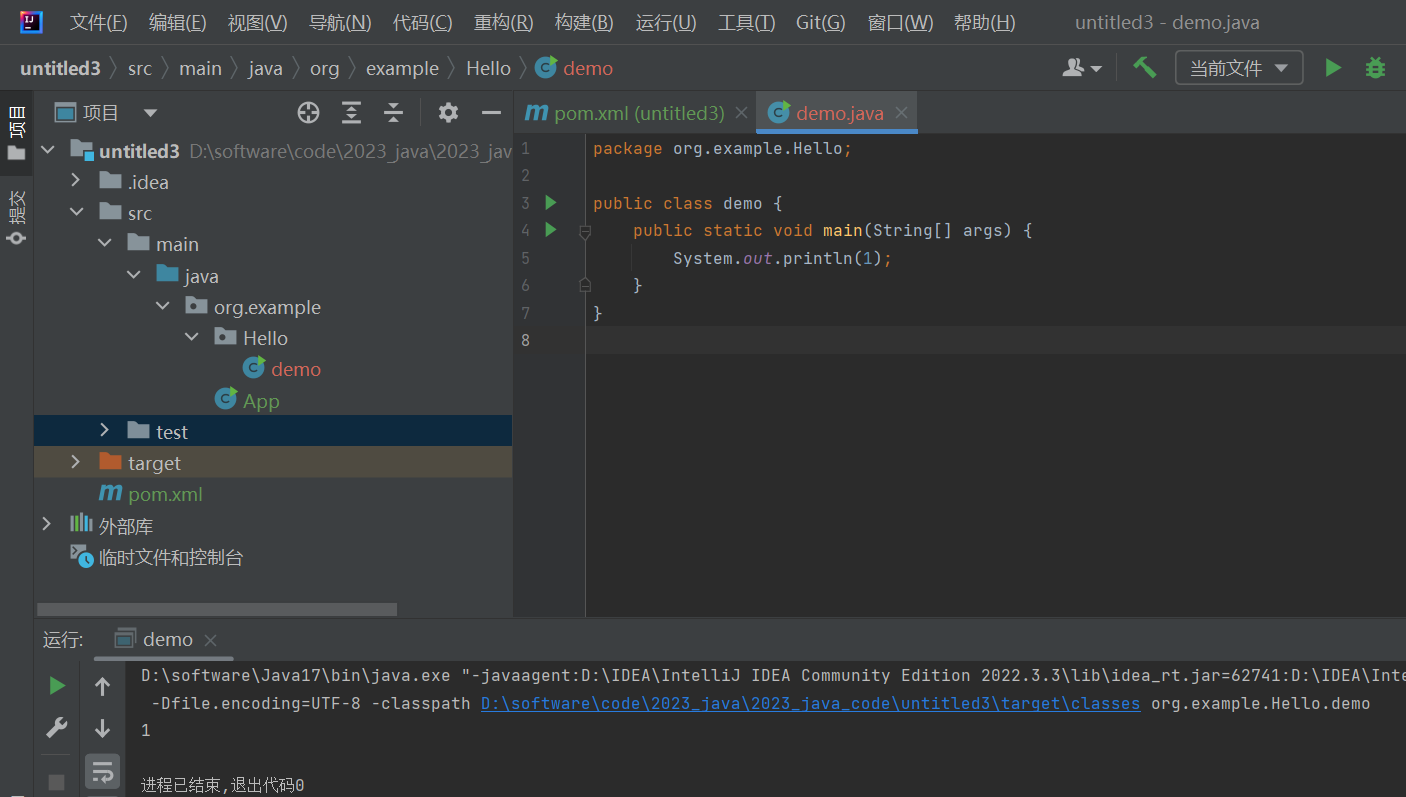Collapse all nodes in project panel
The width and height of the screenshot is (1406, 797).
coord(394,113)
